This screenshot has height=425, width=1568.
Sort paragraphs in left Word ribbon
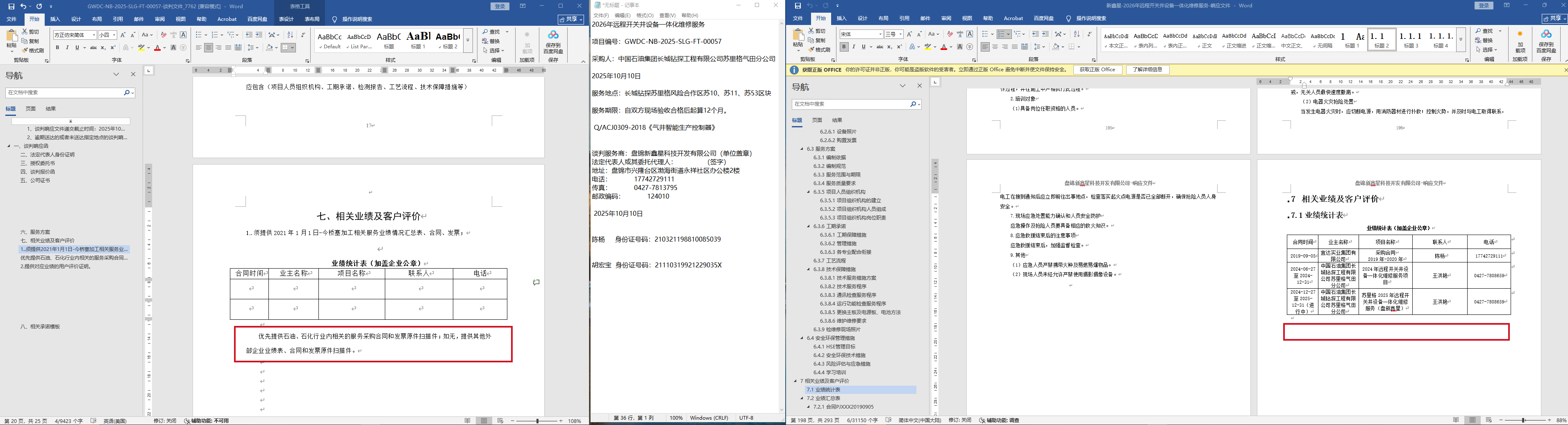pos(290,35)
